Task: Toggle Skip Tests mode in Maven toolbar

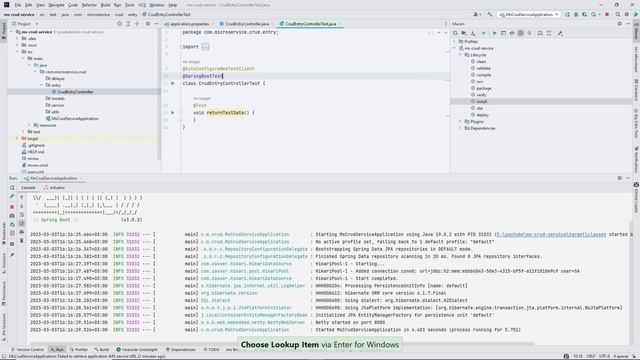Action: (521, 33)
